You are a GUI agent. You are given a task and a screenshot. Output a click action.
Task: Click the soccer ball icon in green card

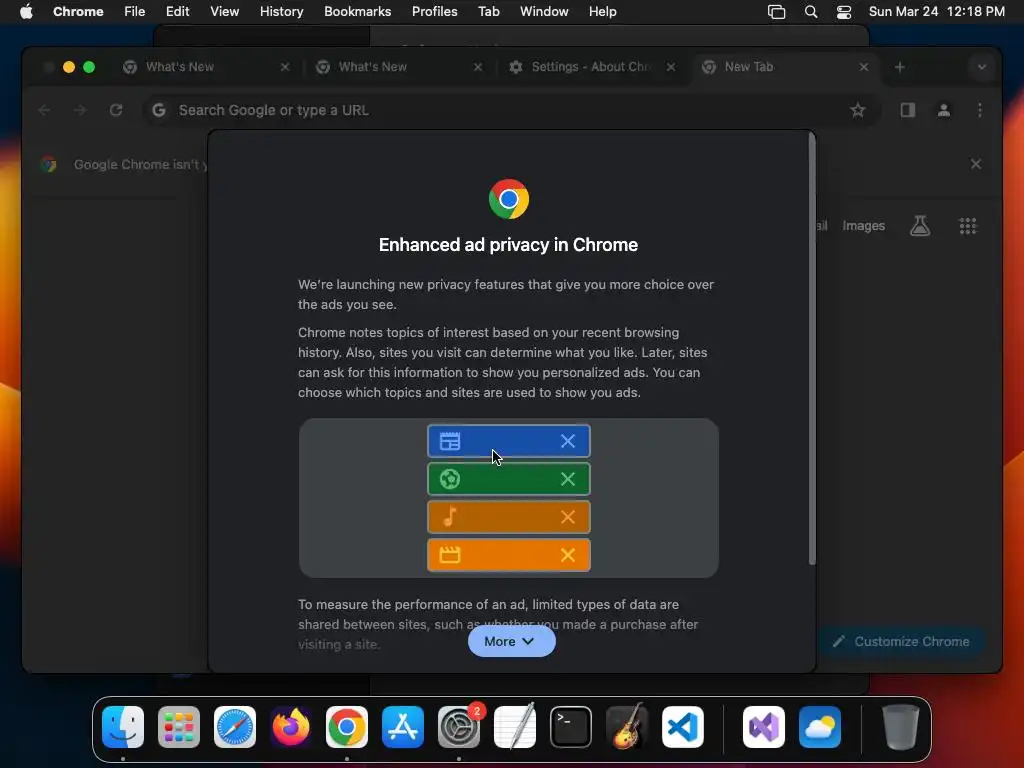tap(450, 479)
